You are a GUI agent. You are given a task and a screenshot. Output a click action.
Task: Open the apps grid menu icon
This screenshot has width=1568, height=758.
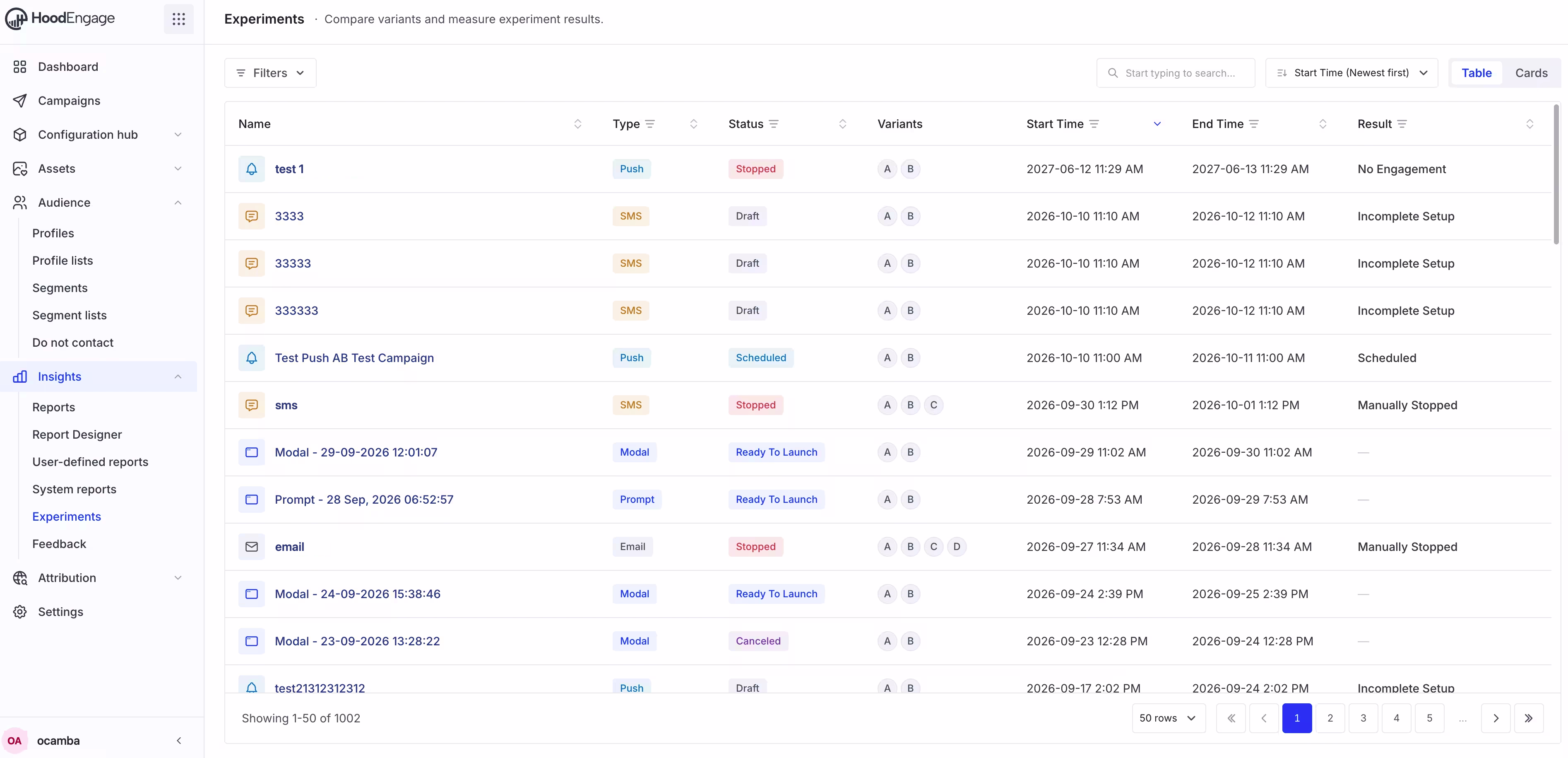[178, 19]
